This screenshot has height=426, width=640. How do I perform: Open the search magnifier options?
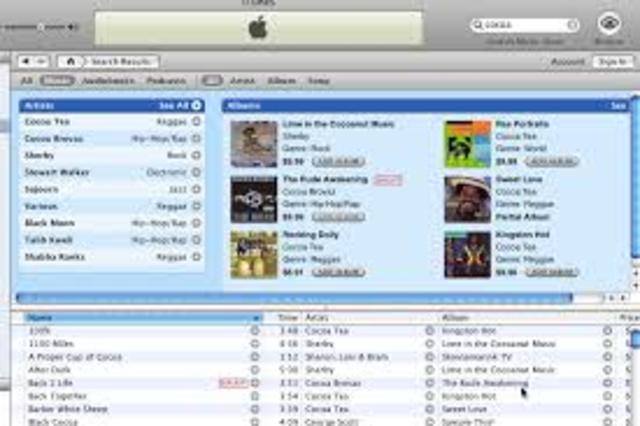pos(477,25)
